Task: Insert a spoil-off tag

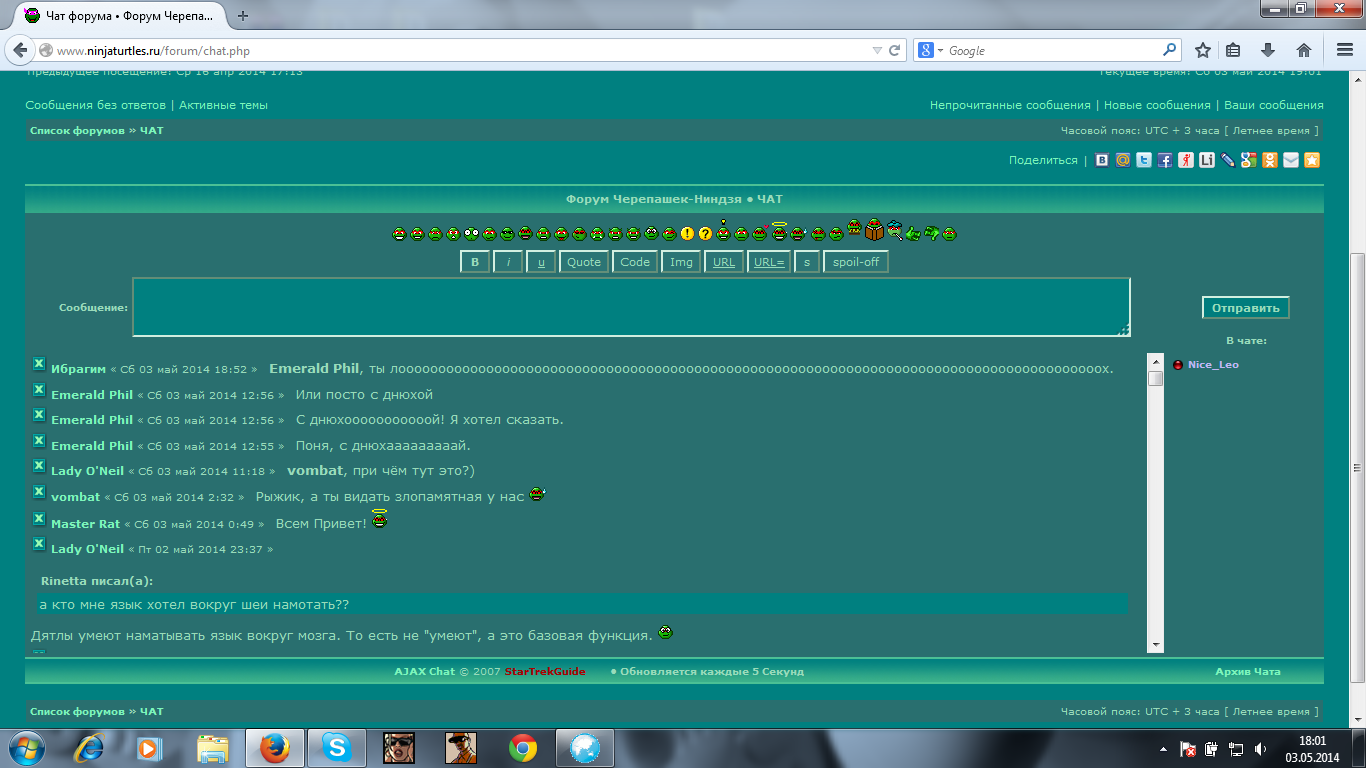Action: pyautogui.click(x=856, y=262)
